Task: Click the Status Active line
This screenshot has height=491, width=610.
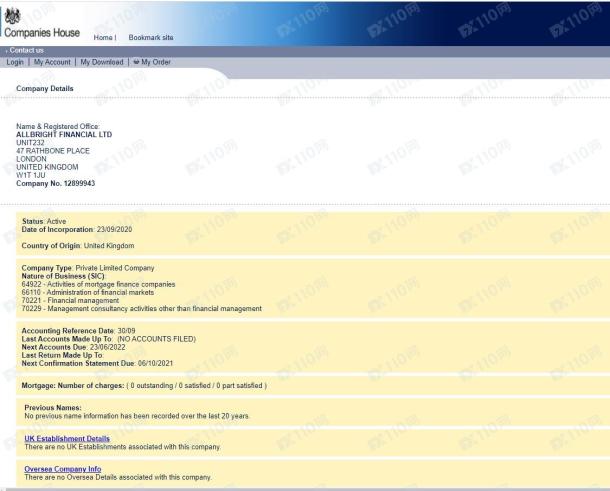Action: click(44, 221)
